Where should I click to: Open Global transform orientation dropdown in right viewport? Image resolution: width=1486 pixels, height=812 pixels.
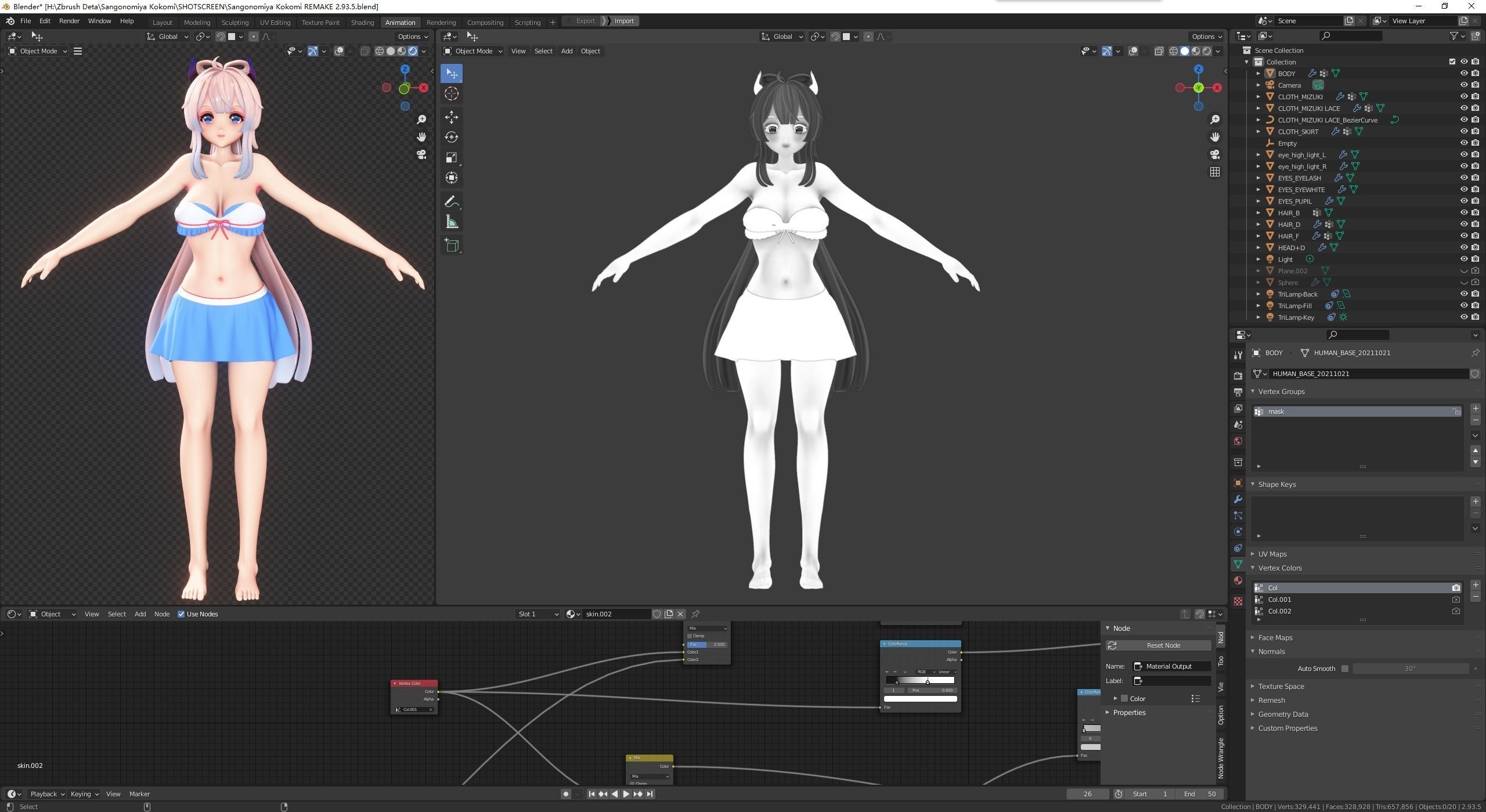[782, 37]
